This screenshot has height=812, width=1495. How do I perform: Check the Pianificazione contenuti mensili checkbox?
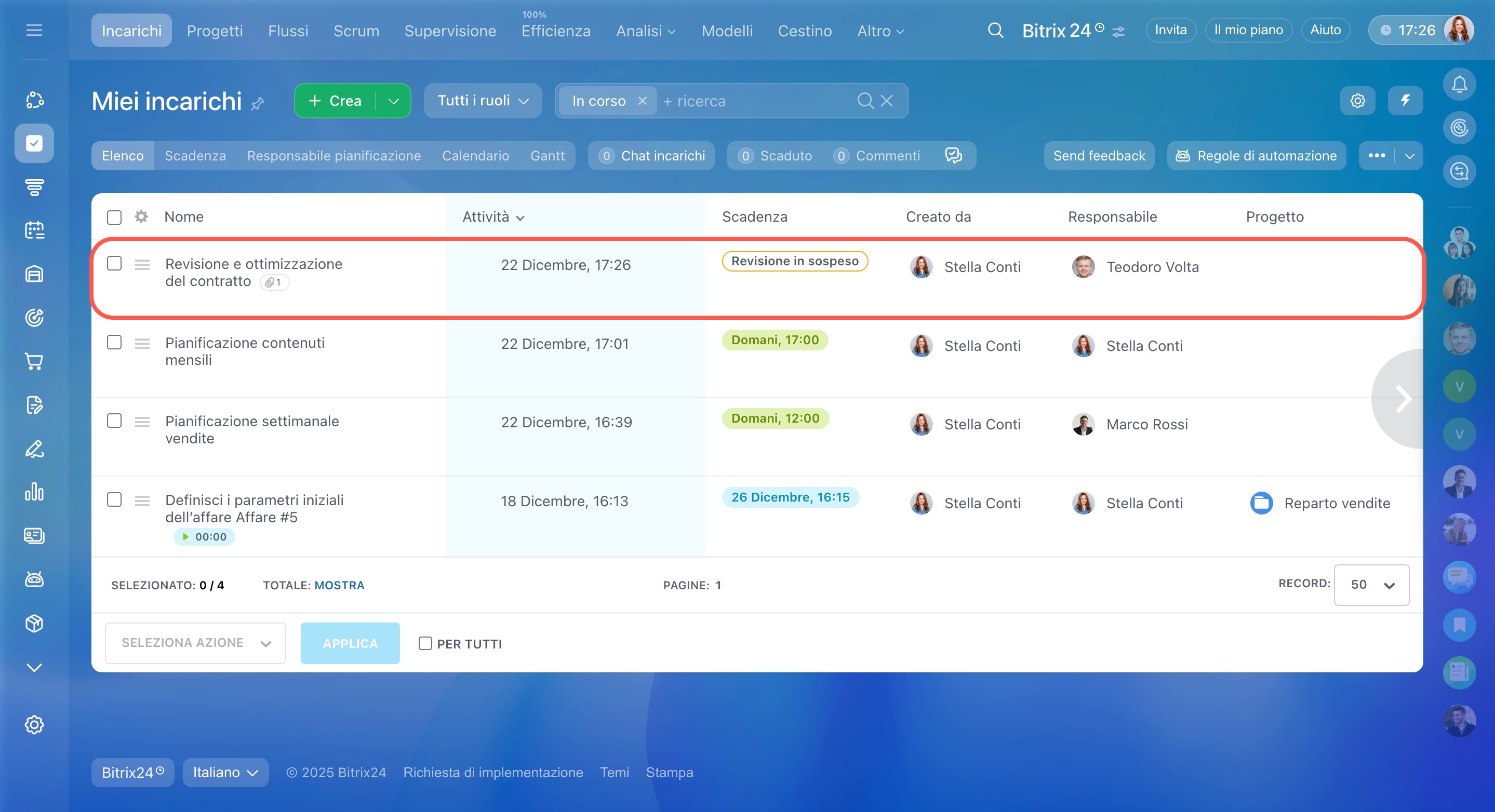pyautogui.click(x=114, y=342)
